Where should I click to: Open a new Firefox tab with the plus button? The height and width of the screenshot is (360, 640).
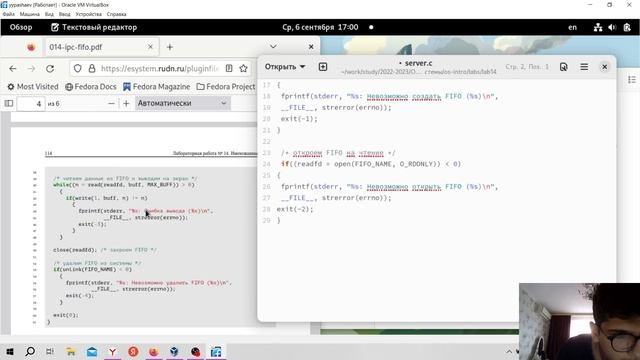click(x=170, y=47)
